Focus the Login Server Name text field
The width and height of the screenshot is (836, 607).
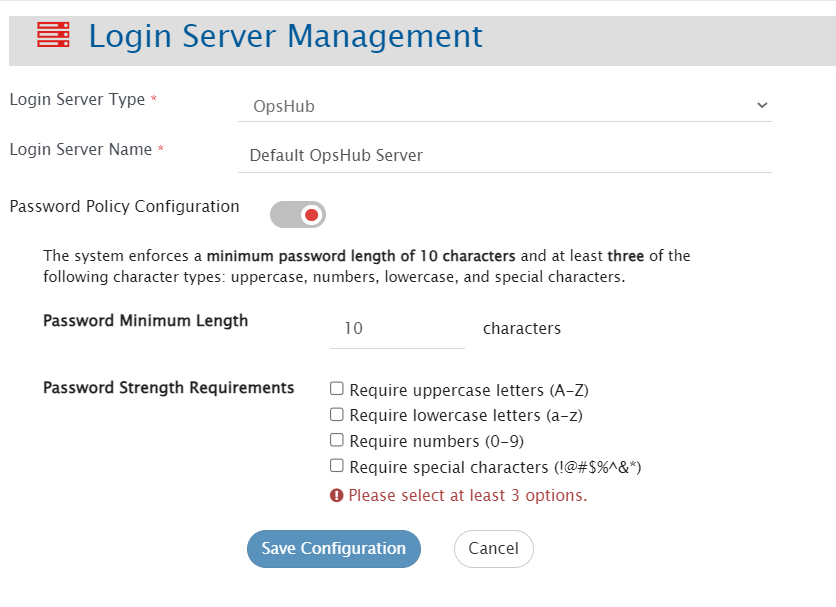pyautogui.click(x=505, y=156)
